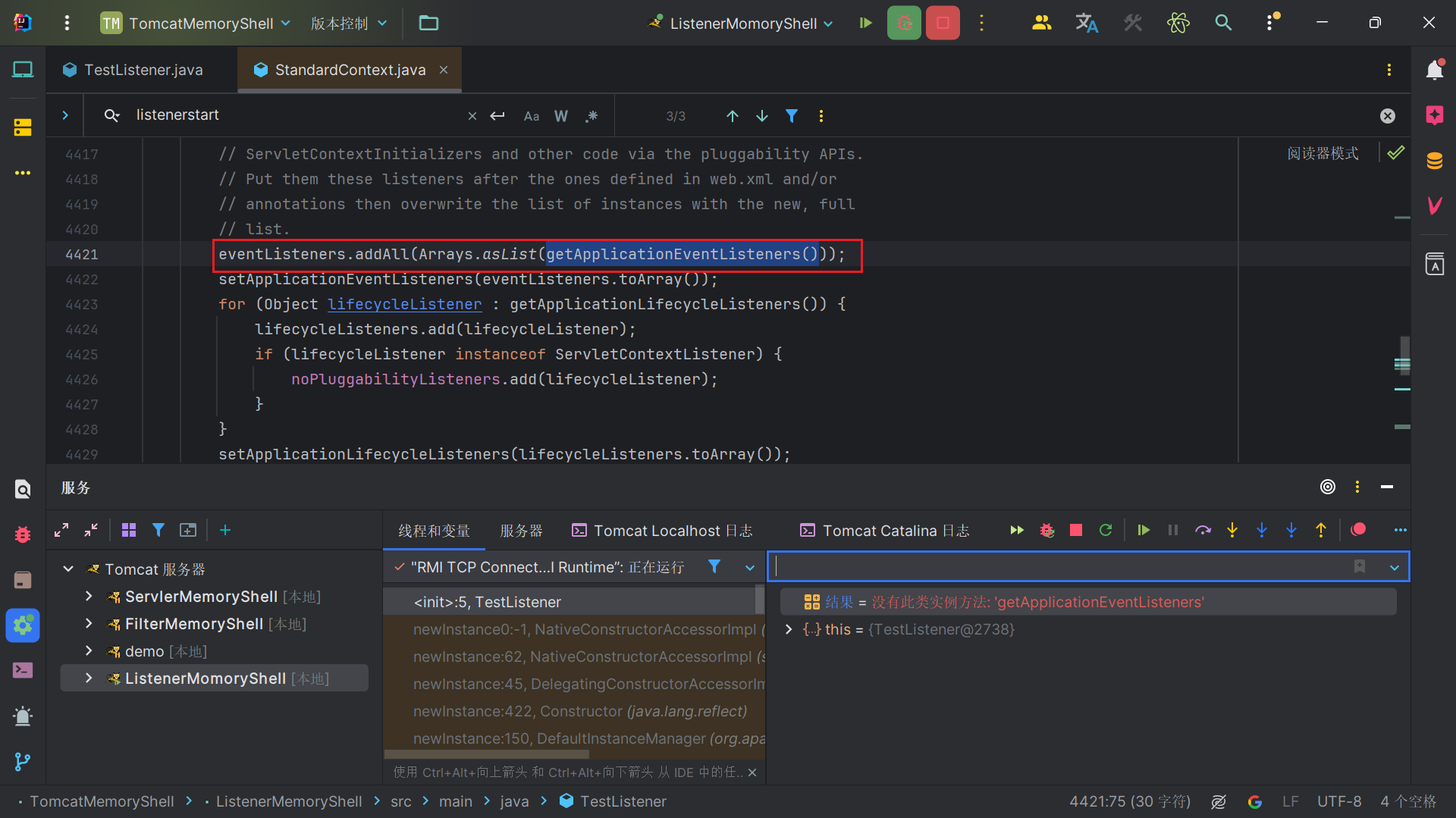
Task: Click TestListener breadcrumb in status bar
Action: click(613, 801)
